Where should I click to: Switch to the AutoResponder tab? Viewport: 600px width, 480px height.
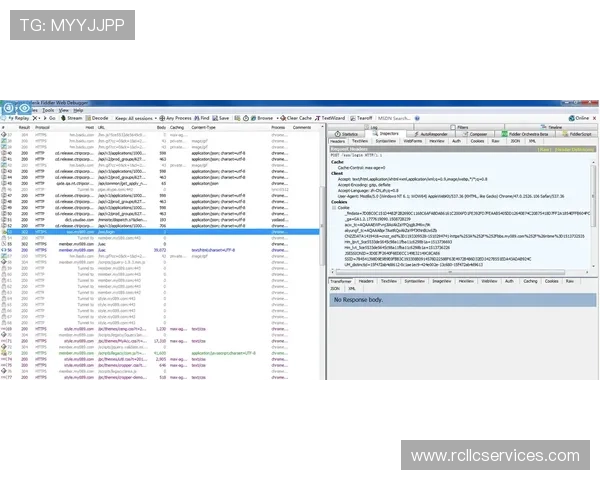434,133
